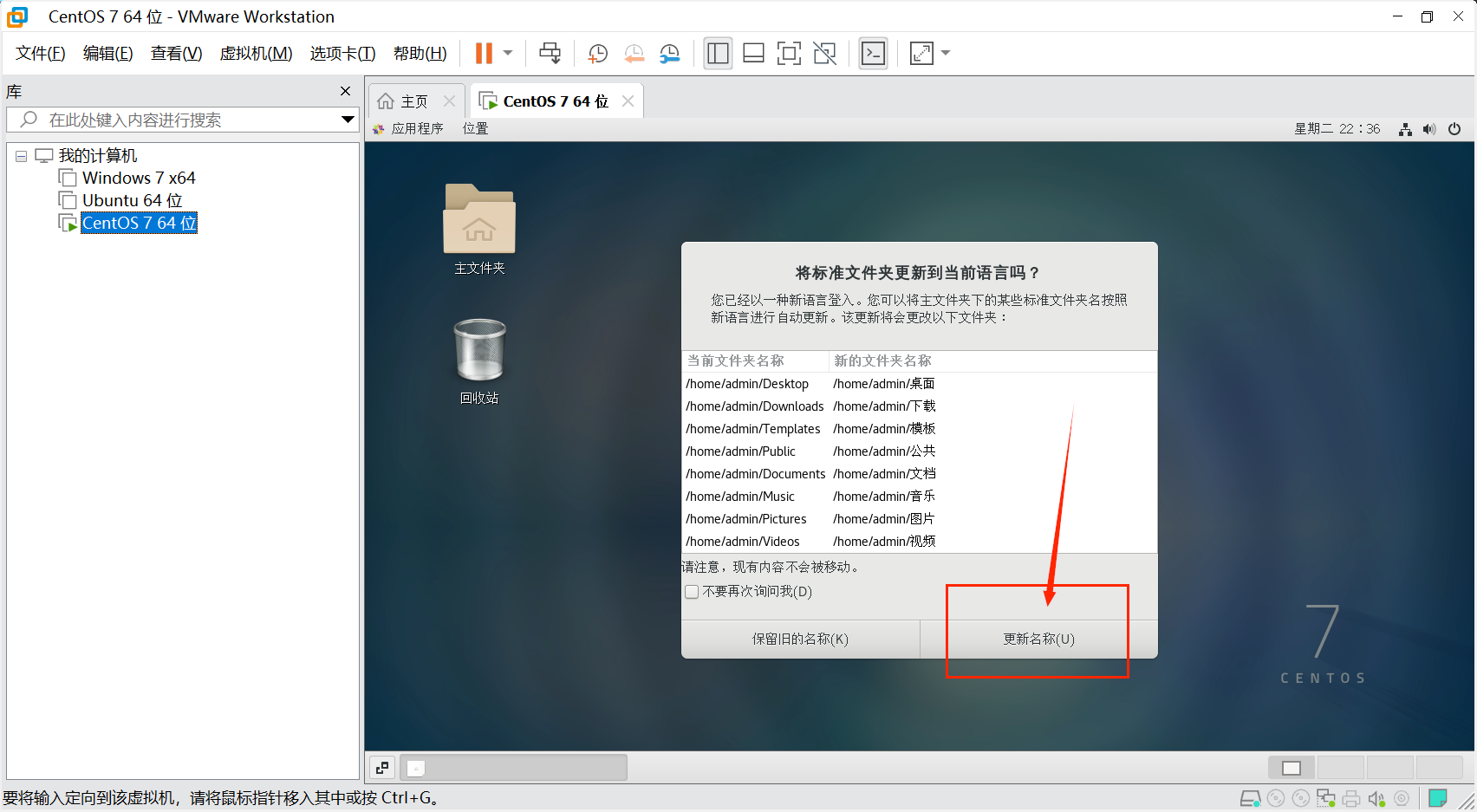Click the taskbar window entry in GNOME panel

click(513, 768)
